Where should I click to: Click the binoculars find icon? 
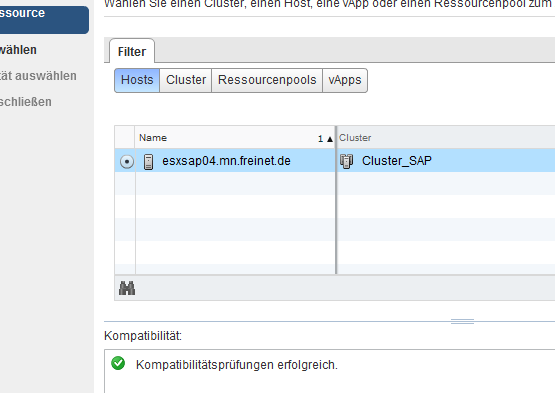pos(127,288)
